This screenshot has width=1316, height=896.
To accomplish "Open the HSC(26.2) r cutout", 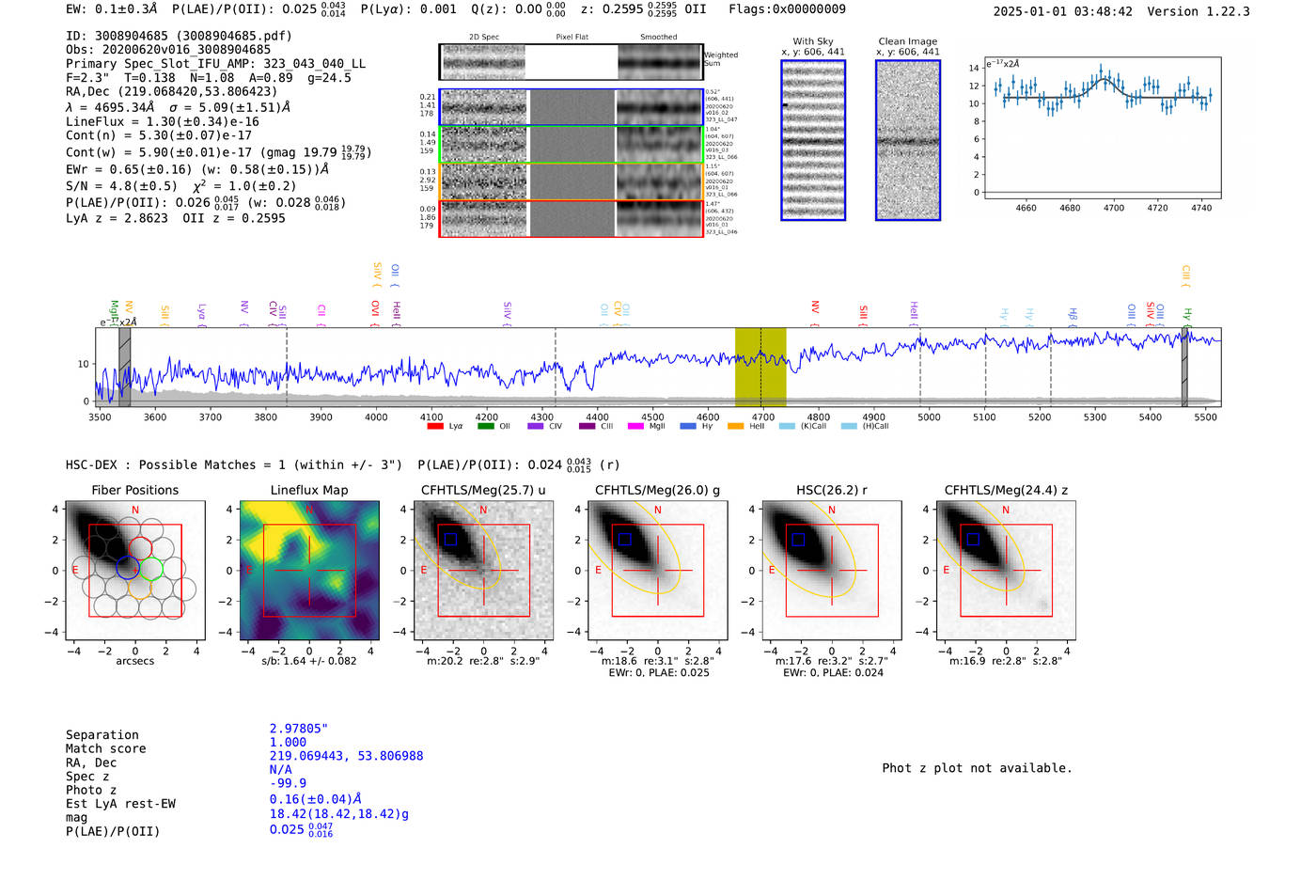I will [x=831, y=570].
